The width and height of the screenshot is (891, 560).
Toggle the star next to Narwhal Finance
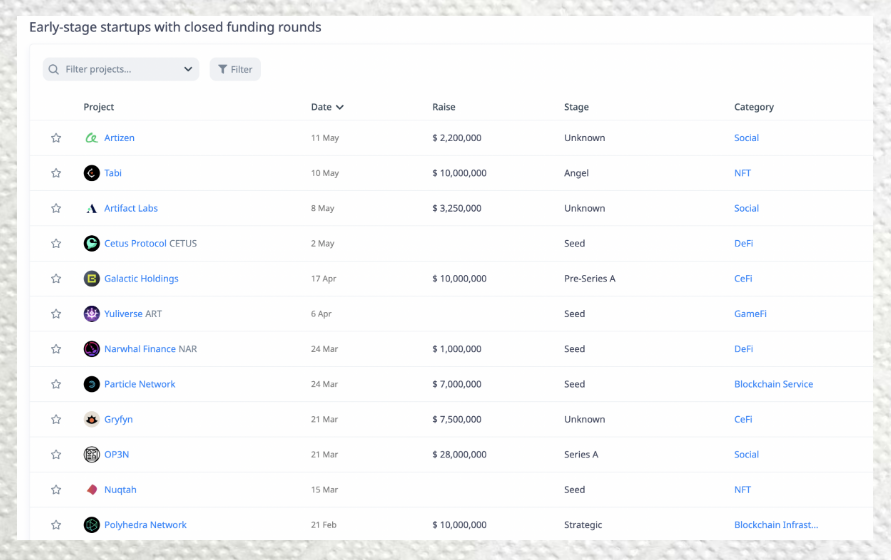[x=56, y=349]
